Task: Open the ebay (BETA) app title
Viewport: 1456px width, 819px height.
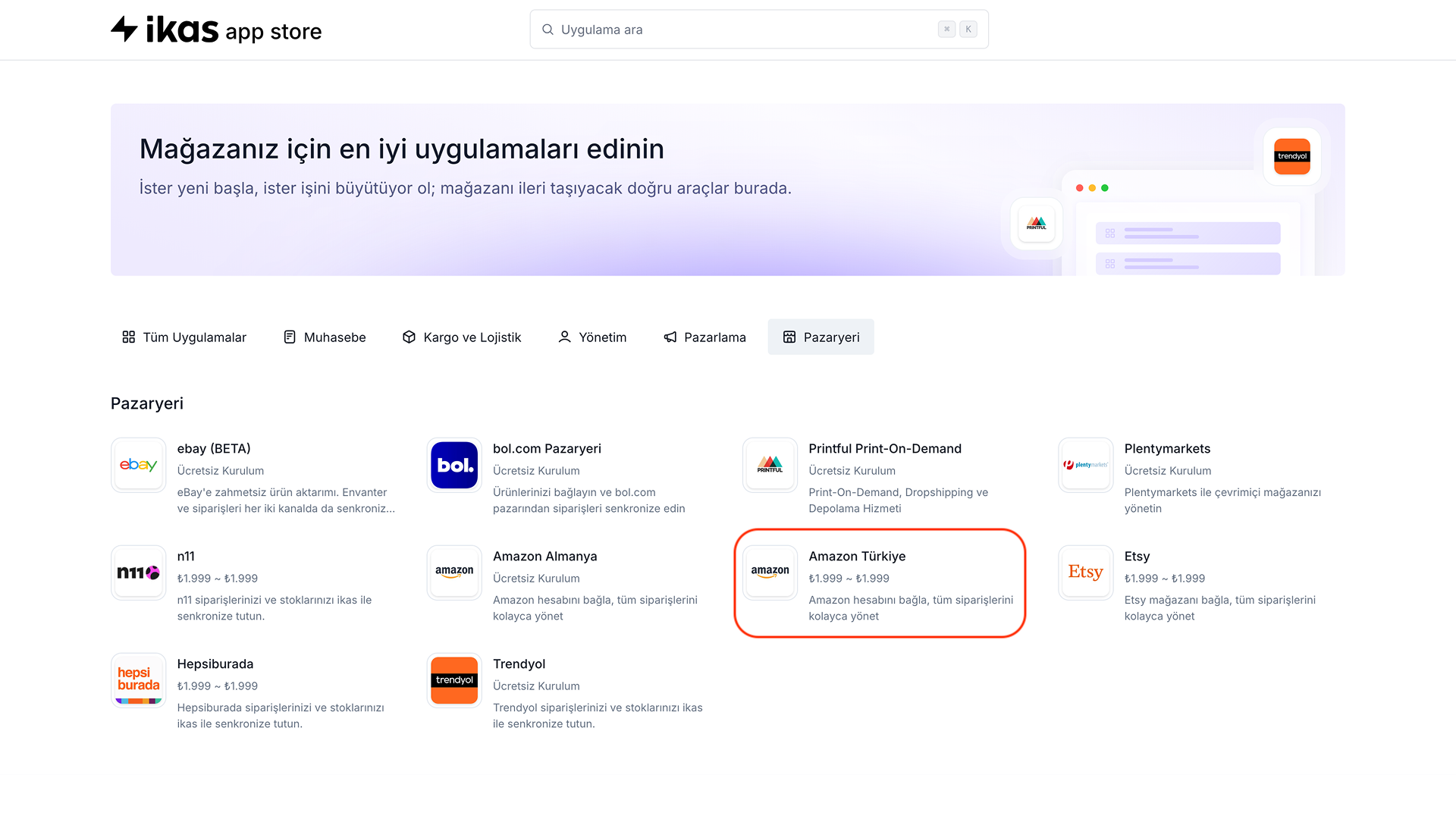Action: (x=214, y=449)
